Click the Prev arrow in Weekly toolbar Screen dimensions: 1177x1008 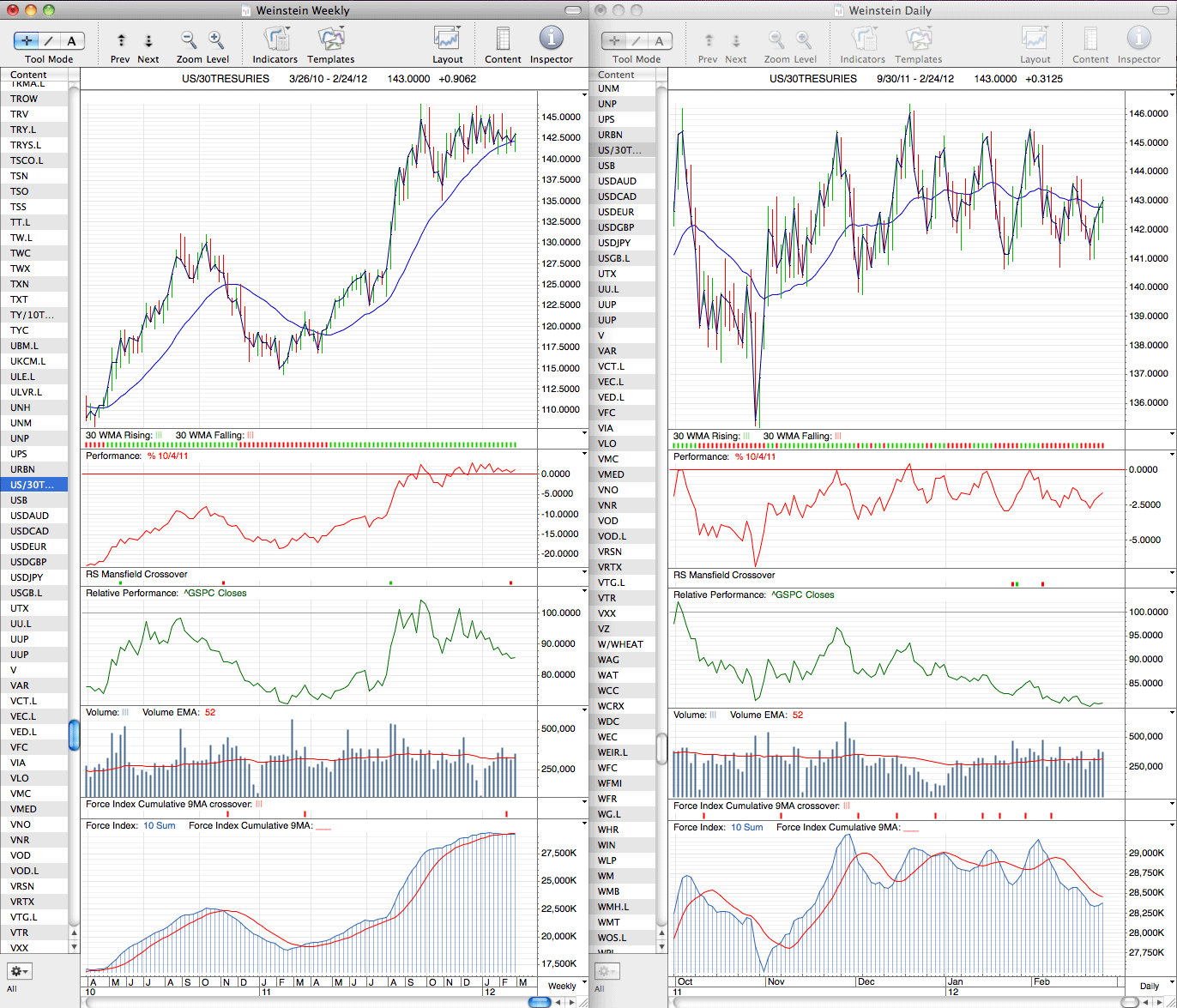pos(121,40)
